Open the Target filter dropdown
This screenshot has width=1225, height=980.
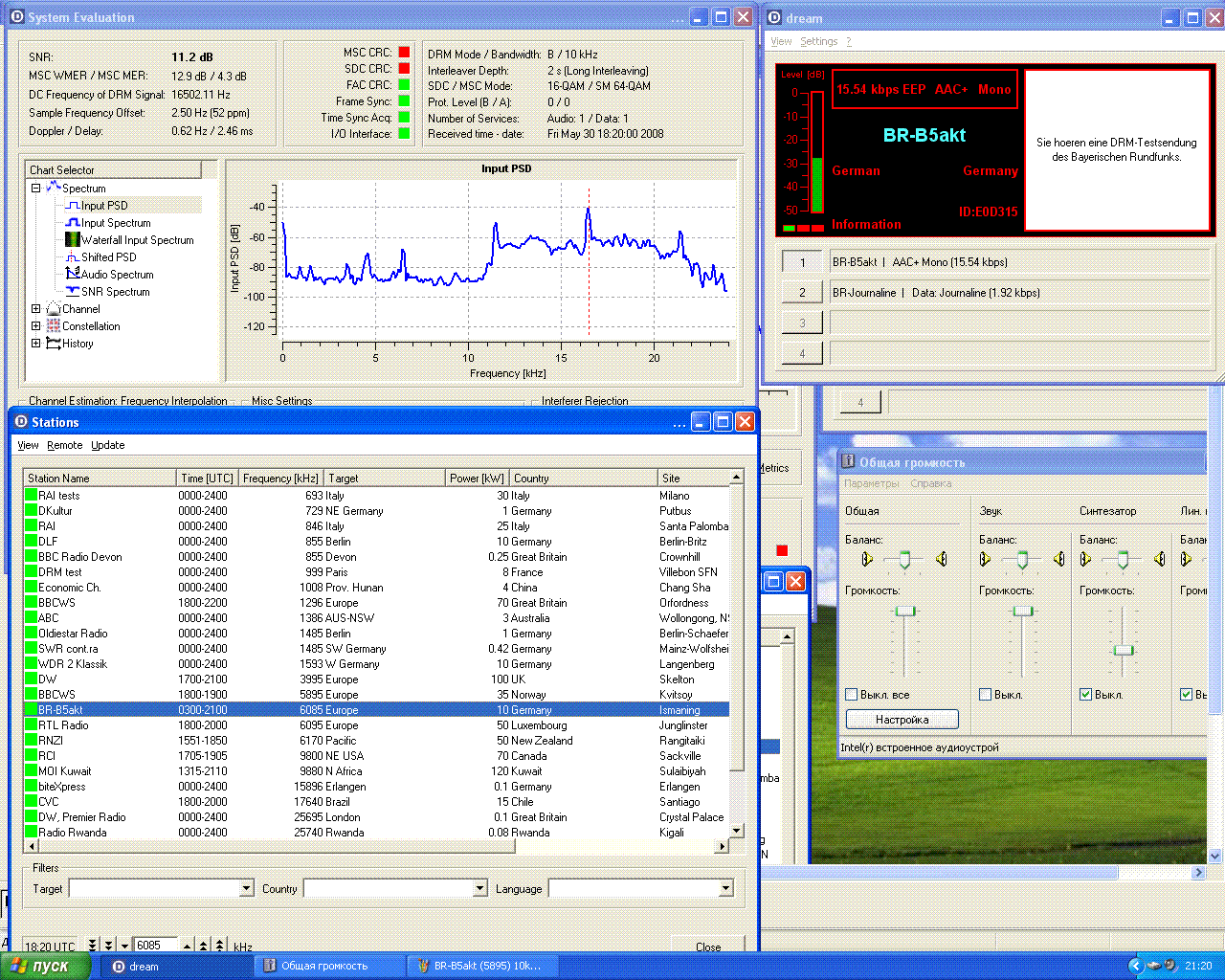click(x=246, y=889)
